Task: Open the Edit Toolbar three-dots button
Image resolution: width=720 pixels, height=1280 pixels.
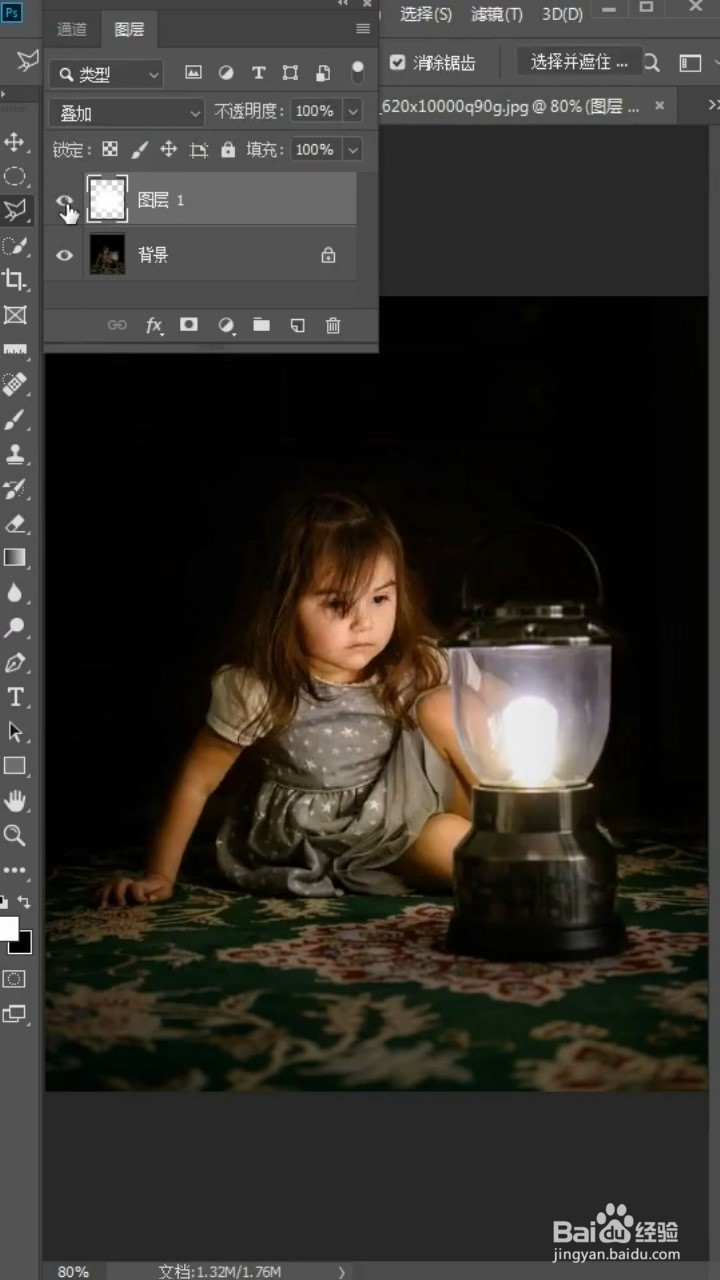Action: 14,870
